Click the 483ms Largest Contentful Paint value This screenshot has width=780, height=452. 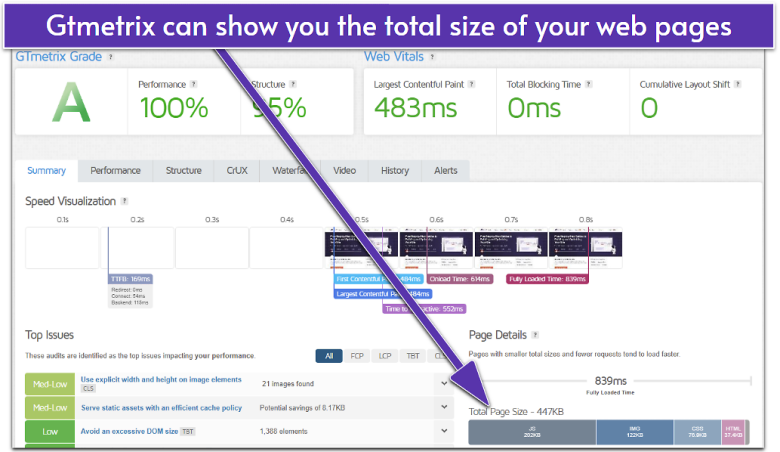(416, 108)
